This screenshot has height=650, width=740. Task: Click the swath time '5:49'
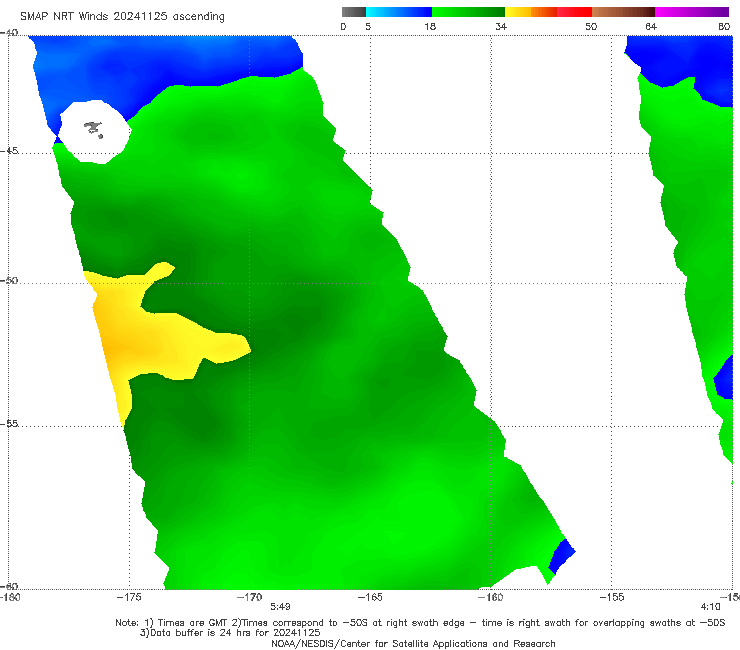[x=280, y=607]
